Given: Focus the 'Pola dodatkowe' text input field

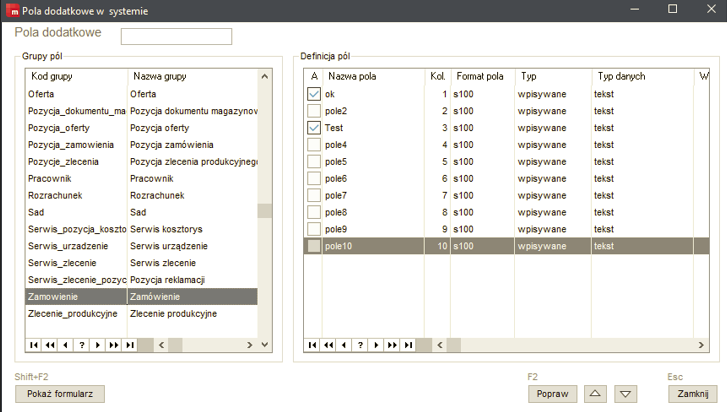Looking at the screenshot, I should pos(176,36).
